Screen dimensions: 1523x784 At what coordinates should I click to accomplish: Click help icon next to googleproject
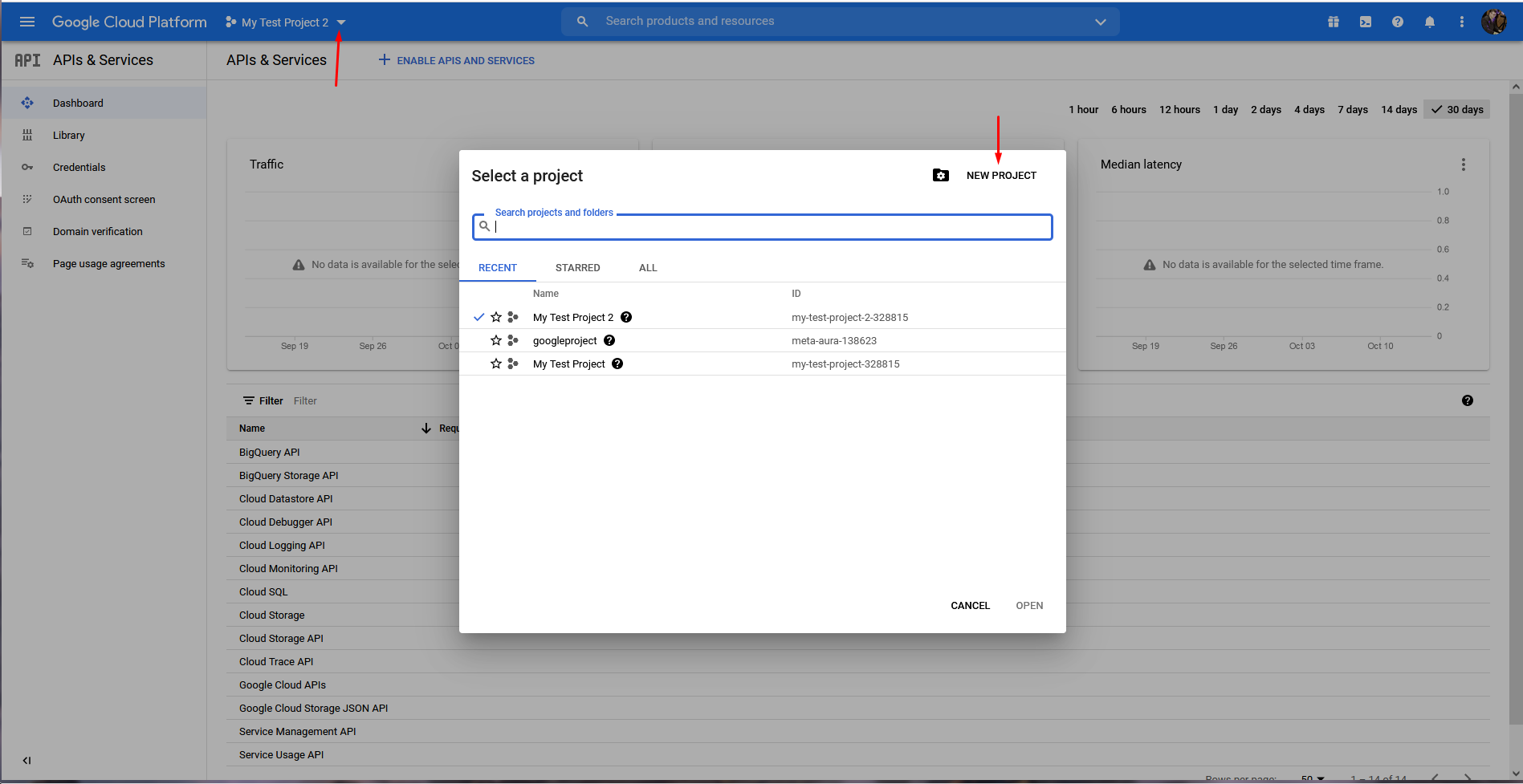[x=609, y=340]
